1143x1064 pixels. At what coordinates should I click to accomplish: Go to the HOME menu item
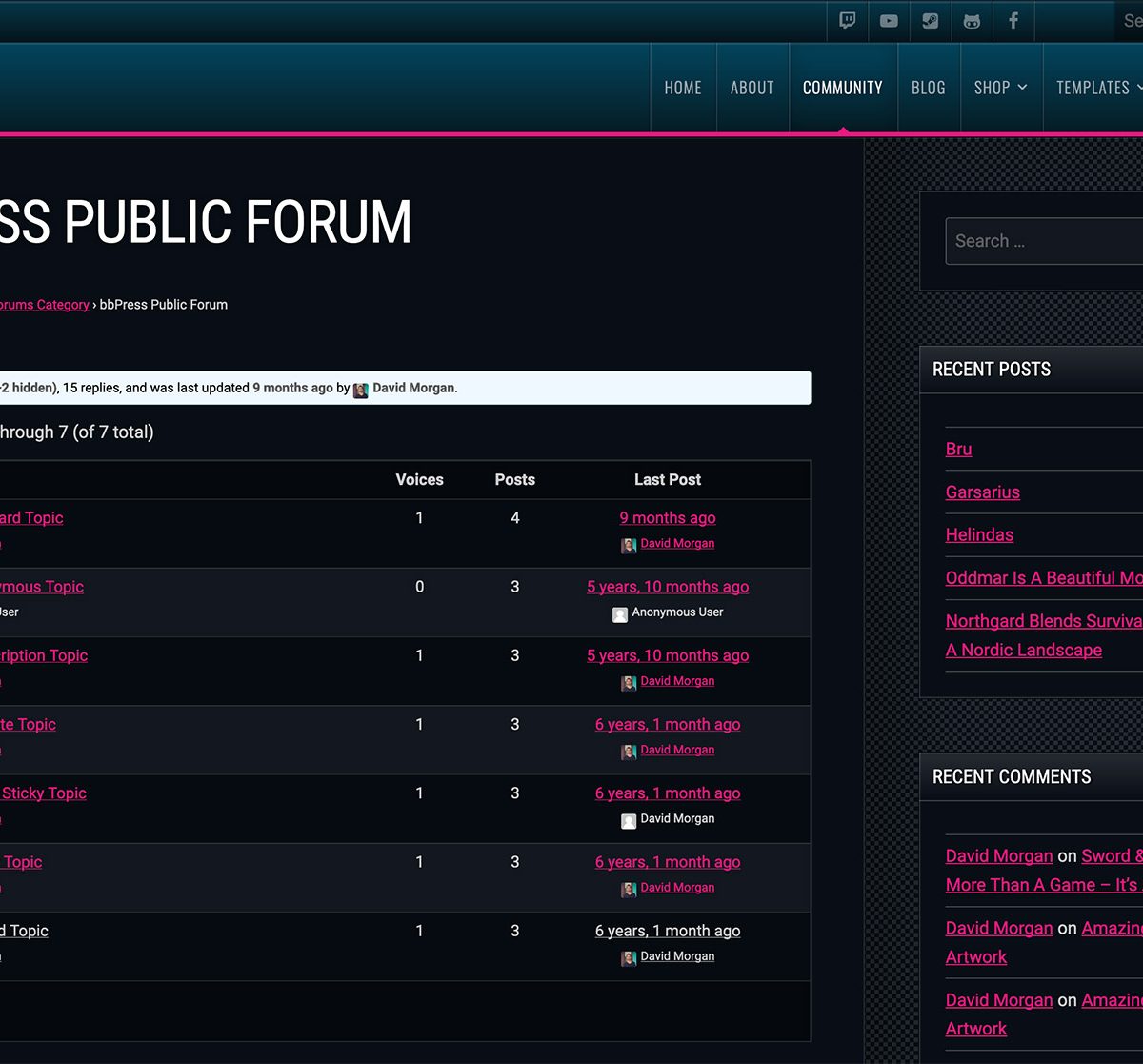click(x=683, y=88)
